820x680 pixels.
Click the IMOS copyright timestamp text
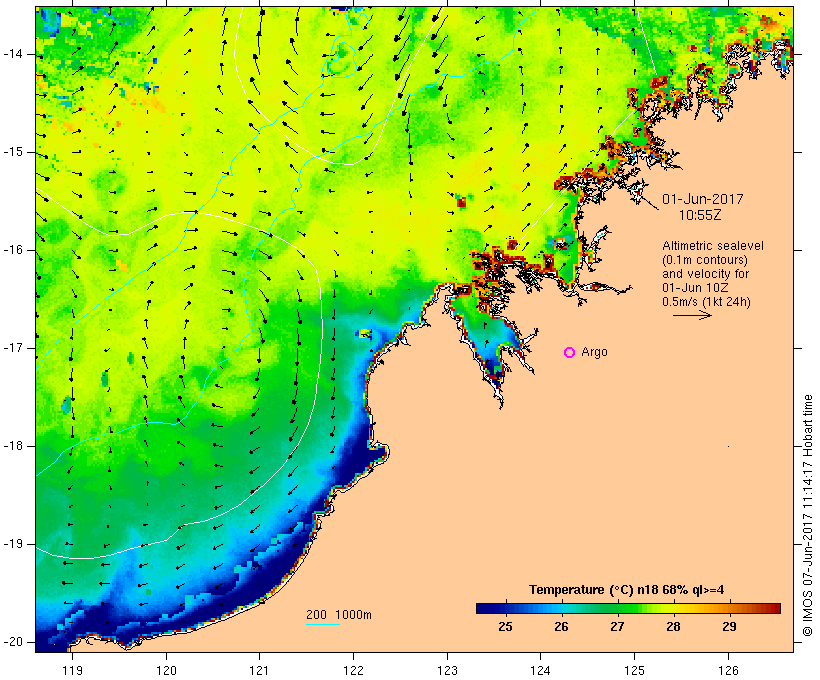(x=808, y=516)
